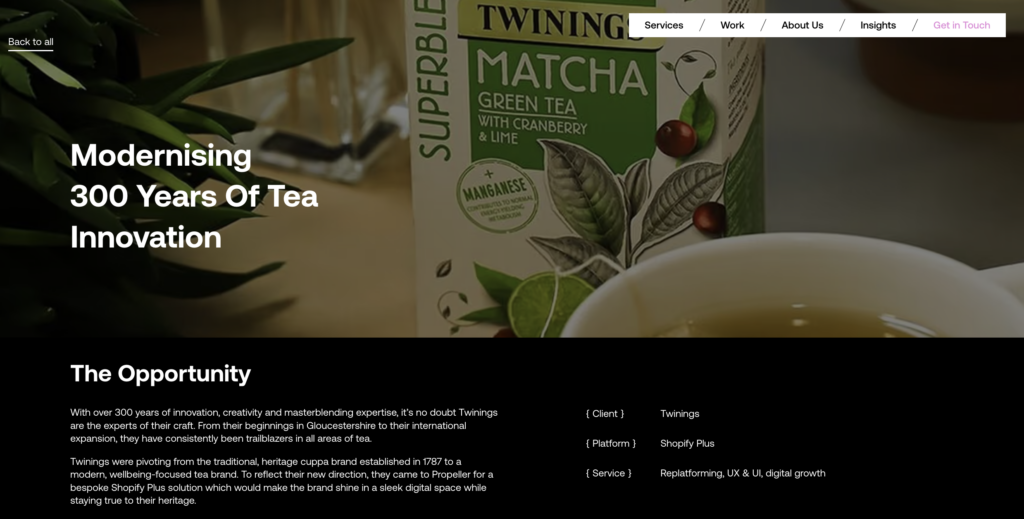Image resolution: width=1024 pixels, height=519 pixels.
Task: Click the { Client } label
Action: coord(605,414)
